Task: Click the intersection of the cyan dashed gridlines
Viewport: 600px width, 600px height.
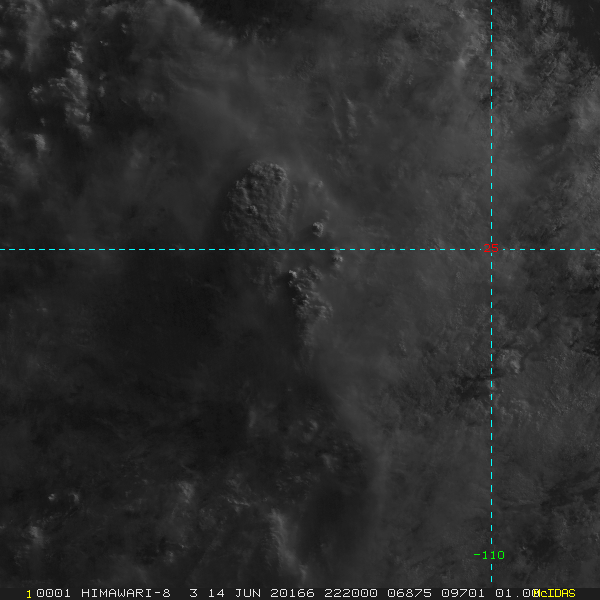Action: tap(491, 249)
